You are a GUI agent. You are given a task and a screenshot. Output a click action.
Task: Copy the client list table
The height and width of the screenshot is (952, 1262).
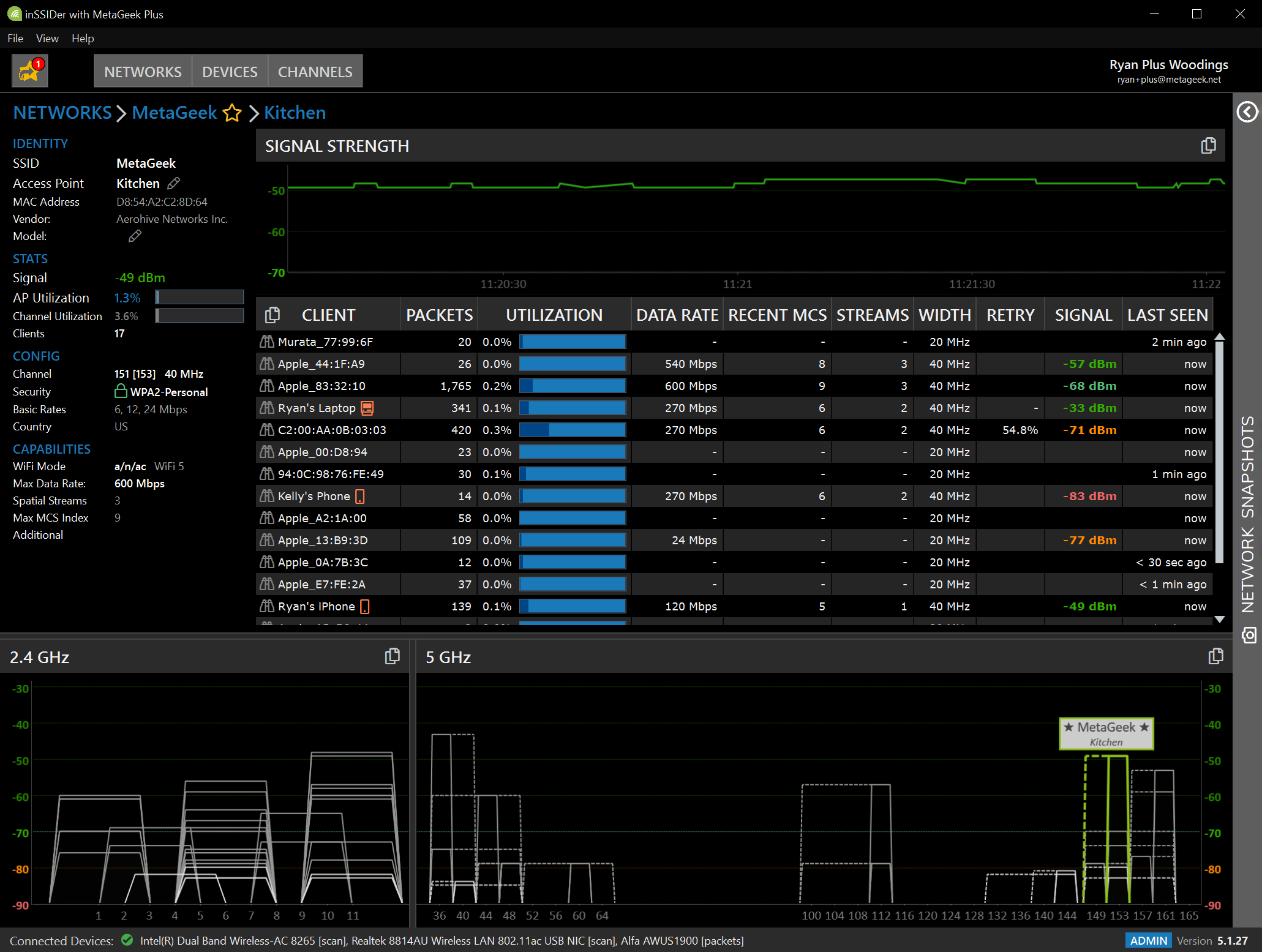coord(272,313)
